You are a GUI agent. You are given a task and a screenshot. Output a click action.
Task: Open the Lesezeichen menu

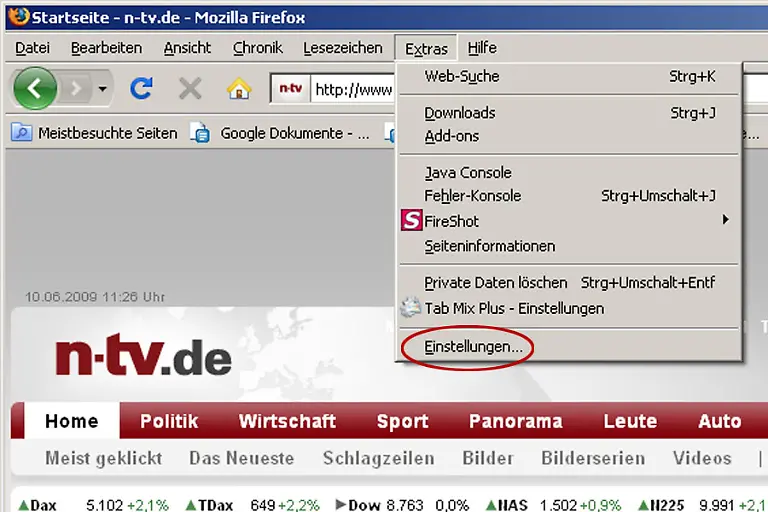(343, 48)
